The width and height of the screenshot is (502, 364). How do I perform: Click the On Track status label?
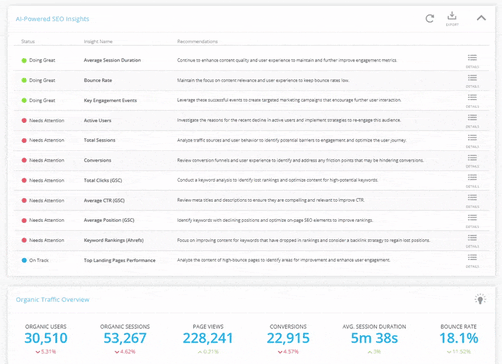coord(39,260)
